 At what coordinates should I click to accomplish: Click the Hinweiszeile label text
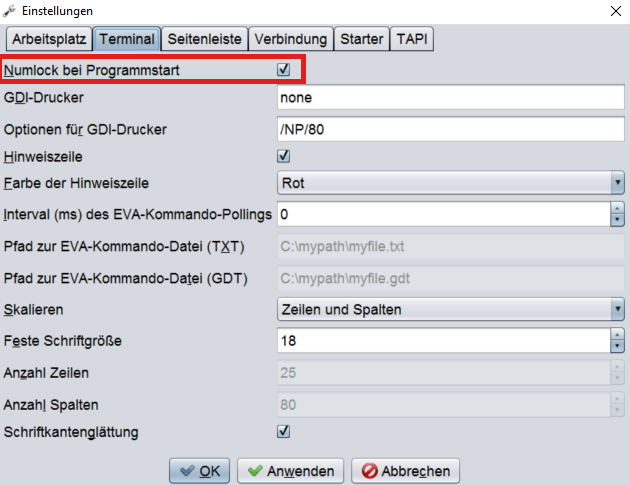tap(43, 157)
